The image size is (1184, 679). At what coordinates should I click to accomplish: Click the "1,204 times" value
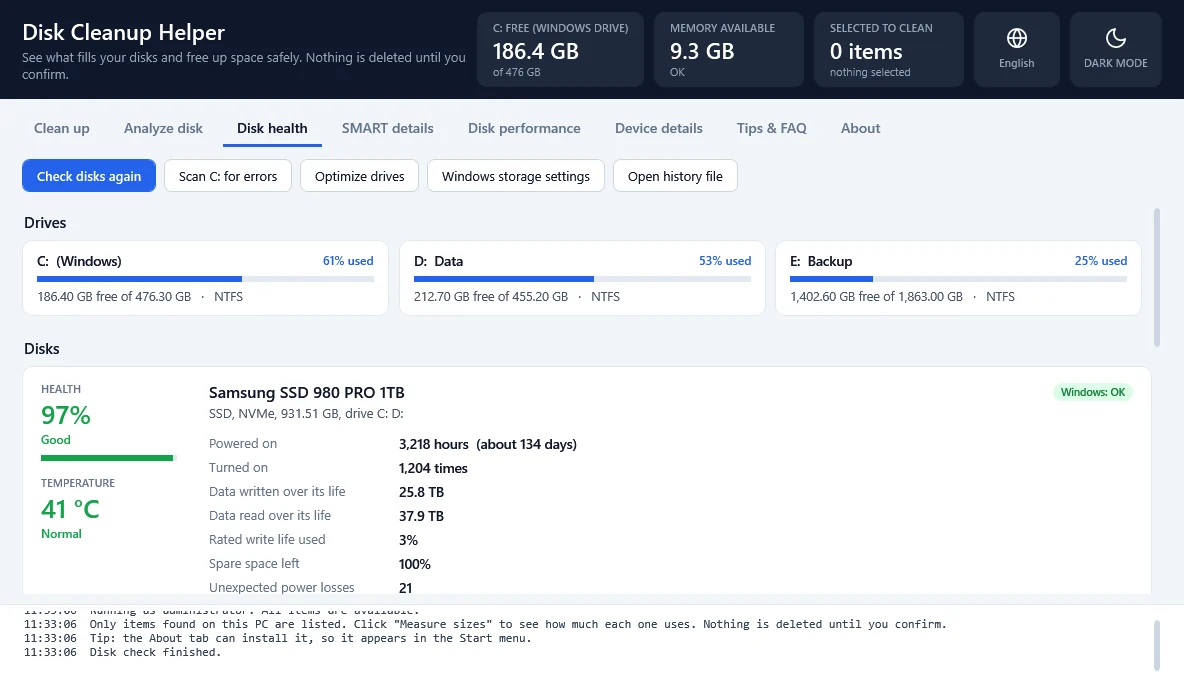click(x=433, y=468)
